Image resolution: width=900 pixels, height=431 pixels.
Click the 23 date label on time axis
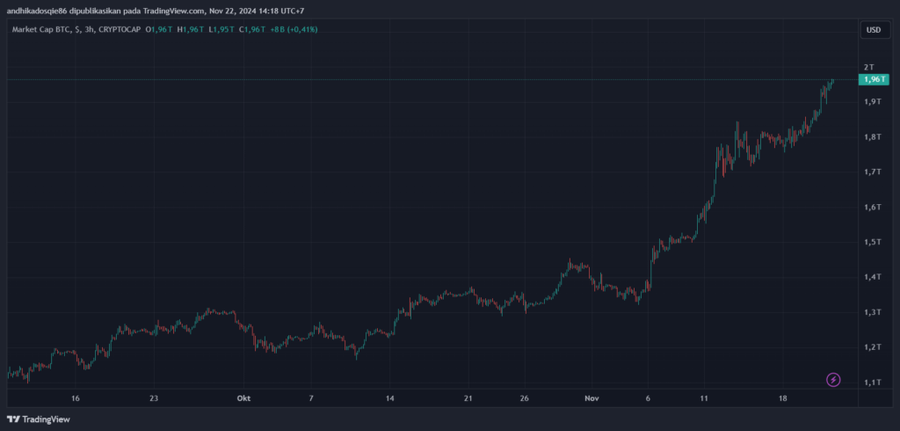(153, 398)
